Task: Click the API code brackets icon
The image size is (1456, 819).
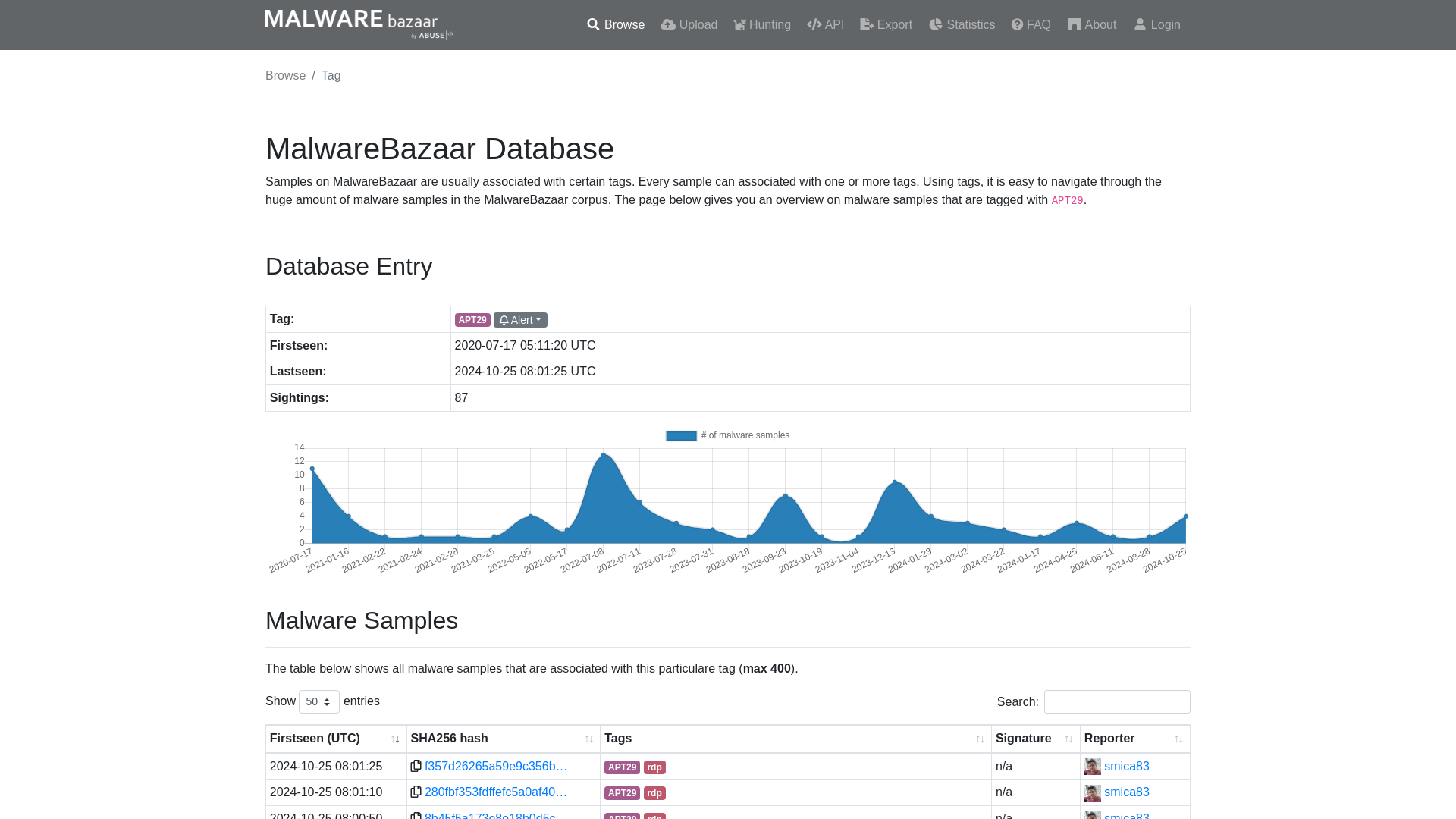Action: point(814,25)
